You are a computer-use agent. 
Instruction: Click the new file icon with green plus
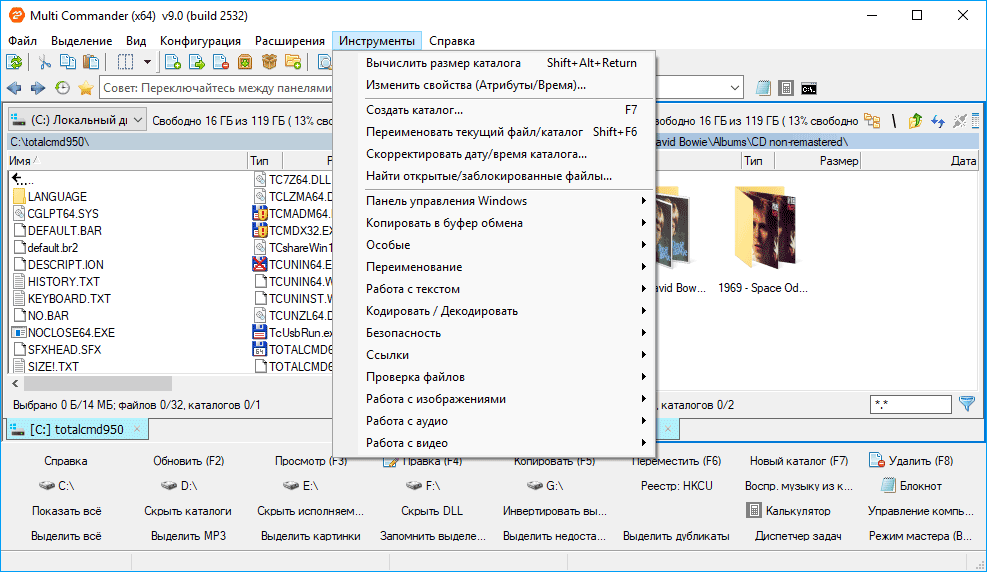point(172,62)
